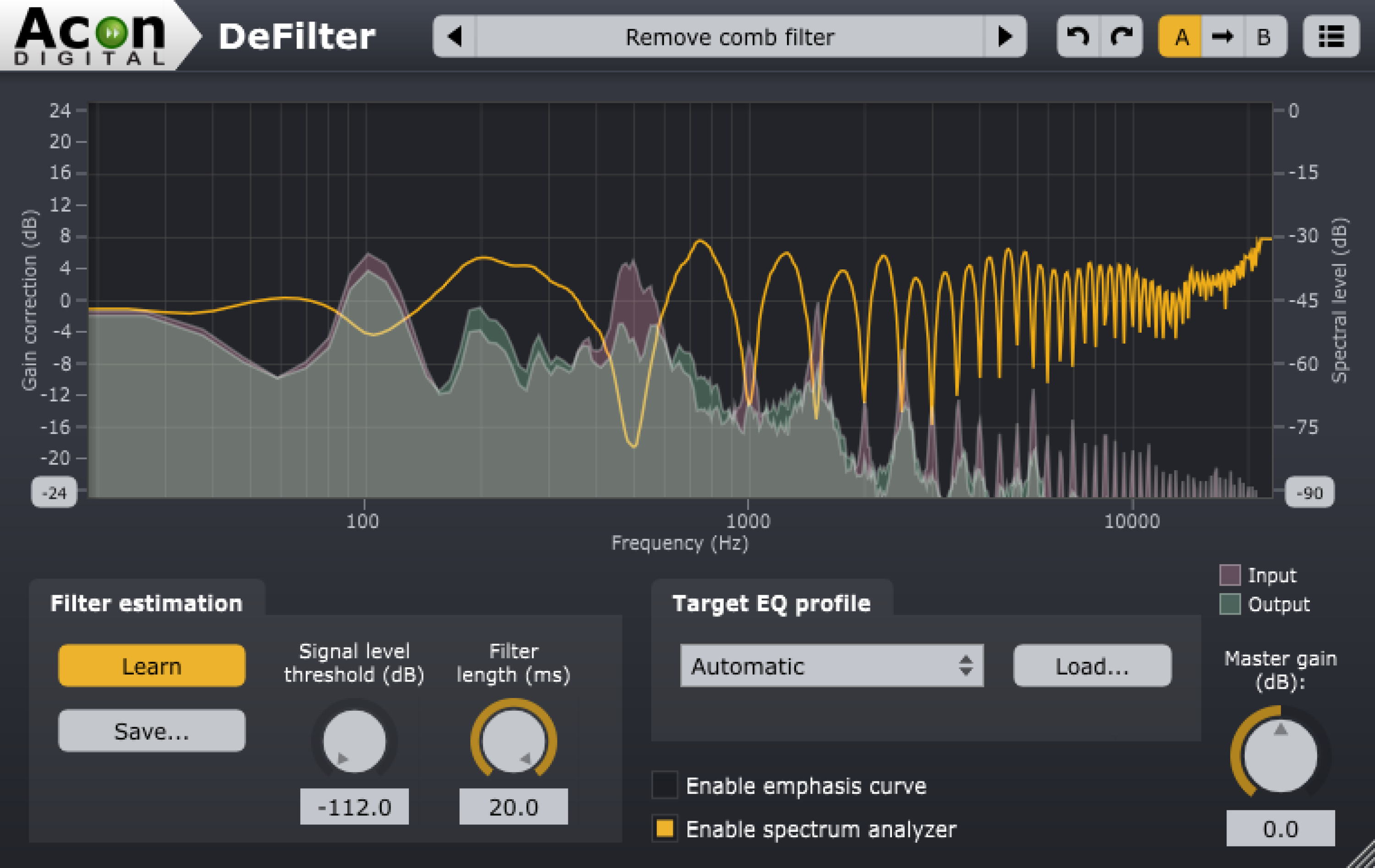The width and height of the screenshot is (1375, 868).
Task: Click the copy A to B arrow icon
Action: click(x=1223, y=37)
